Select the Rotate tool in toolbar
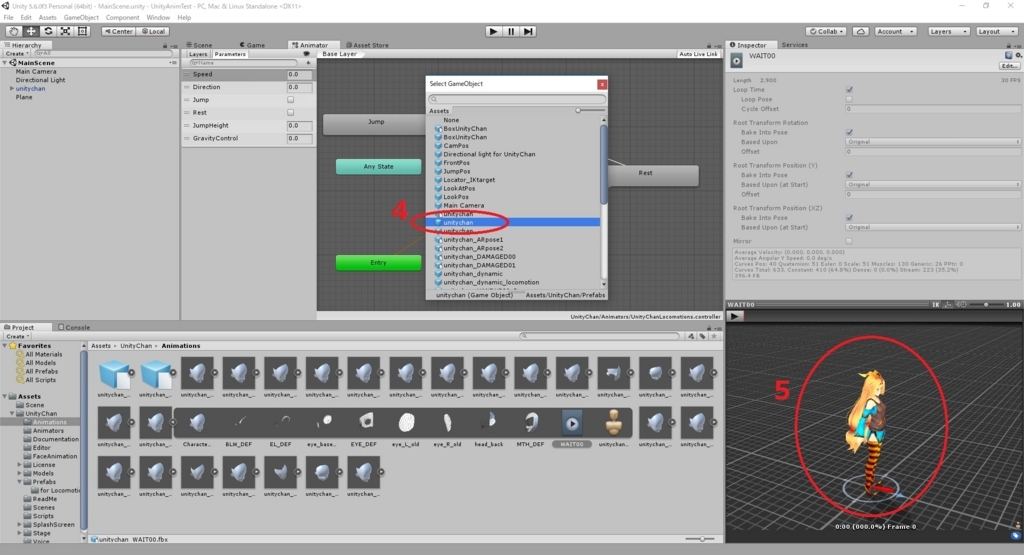 click(x=48, y=31)
